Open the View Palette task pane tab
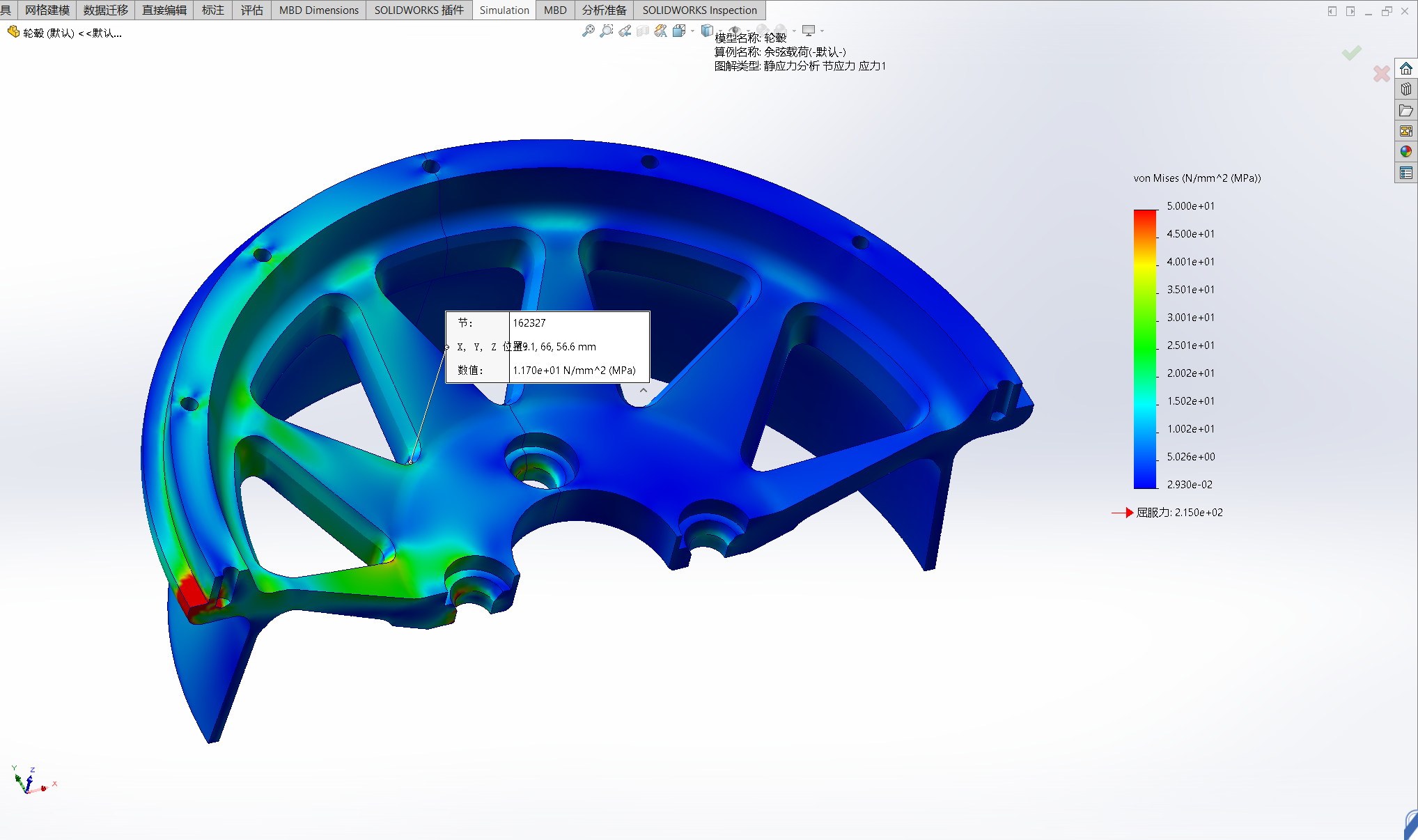Viewport: 1418px width, 840px height. tap(1406, 131)
